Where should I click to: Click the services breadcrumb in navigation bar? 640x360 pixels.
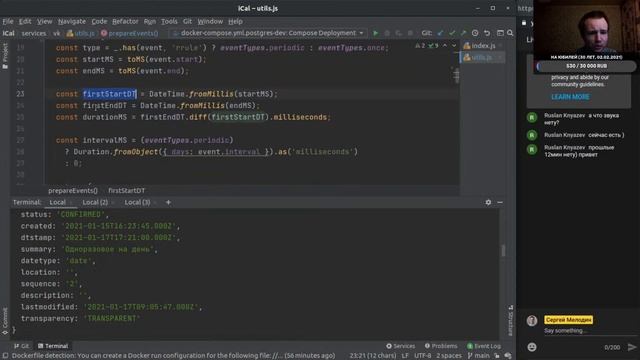point(33,33)
